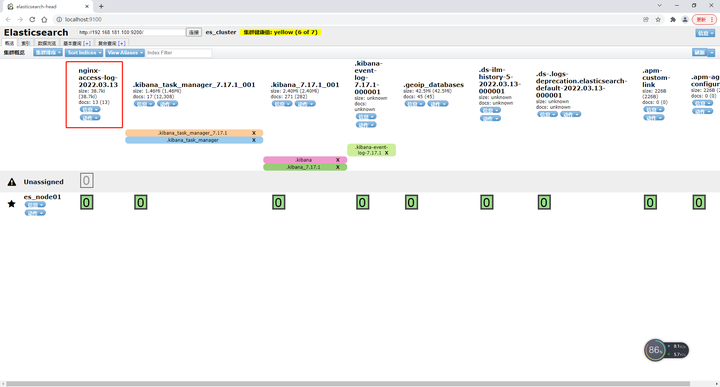Open shard 0 of .ds-ilm-history-5 index on es_node01
The height and width of the screenshot is (387, 720).
tap(487, 202)
